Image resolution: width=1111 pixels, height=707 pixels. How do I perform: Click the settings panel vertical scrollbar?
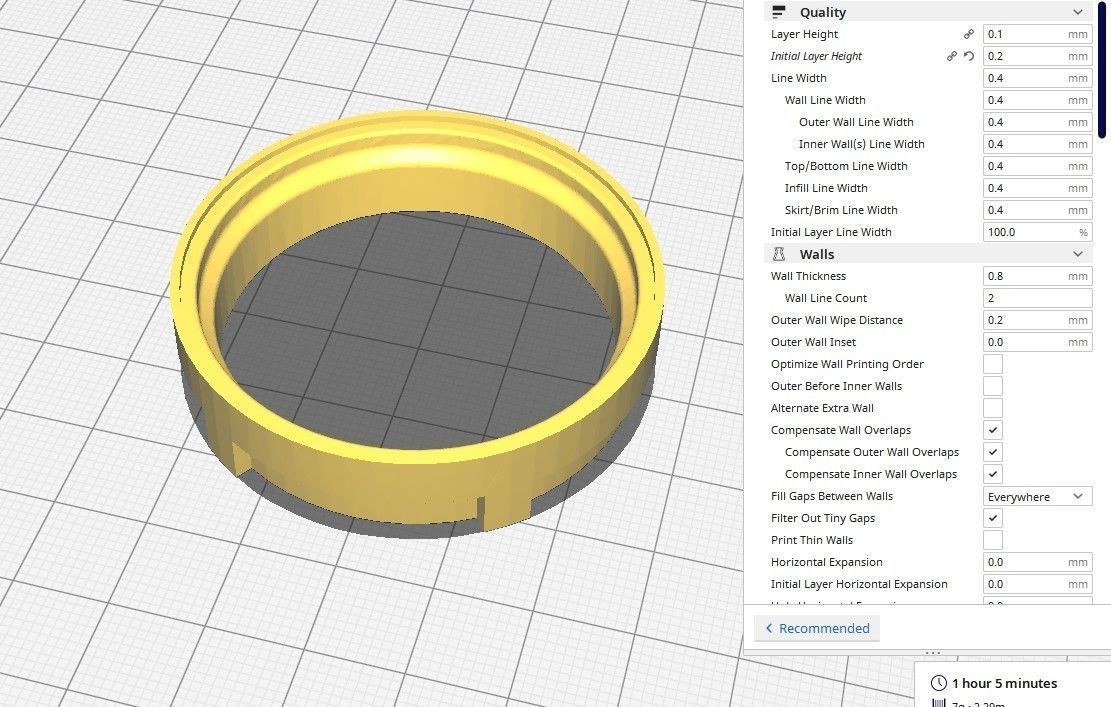(x=1102, y=69)
